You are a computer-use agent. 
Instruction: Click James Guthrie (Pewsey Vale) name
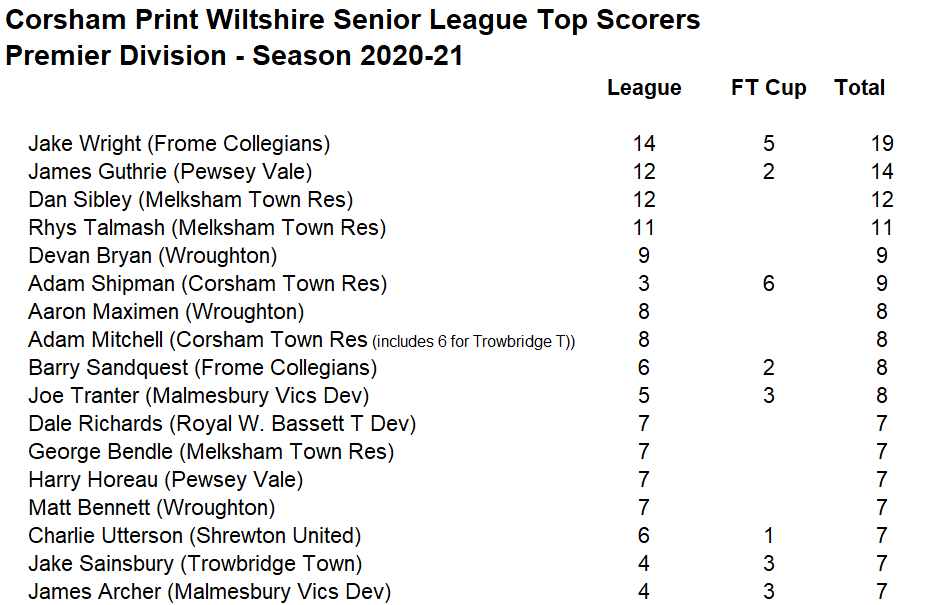click(x=170, y=172)
